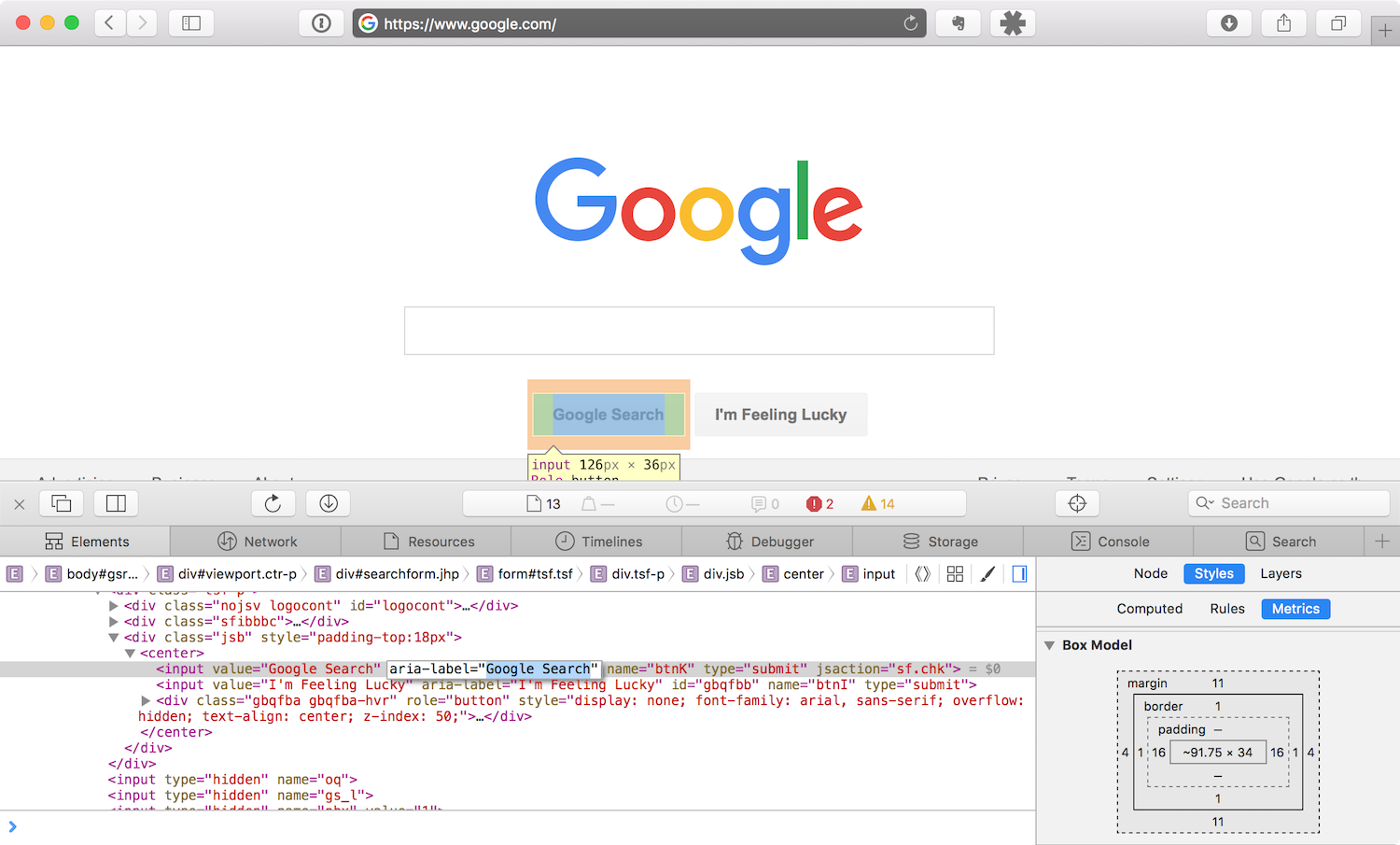This screenshot has height=845, width=1400.
Task: Expand the div with class nojsv logocont
Action: (113, 605)
